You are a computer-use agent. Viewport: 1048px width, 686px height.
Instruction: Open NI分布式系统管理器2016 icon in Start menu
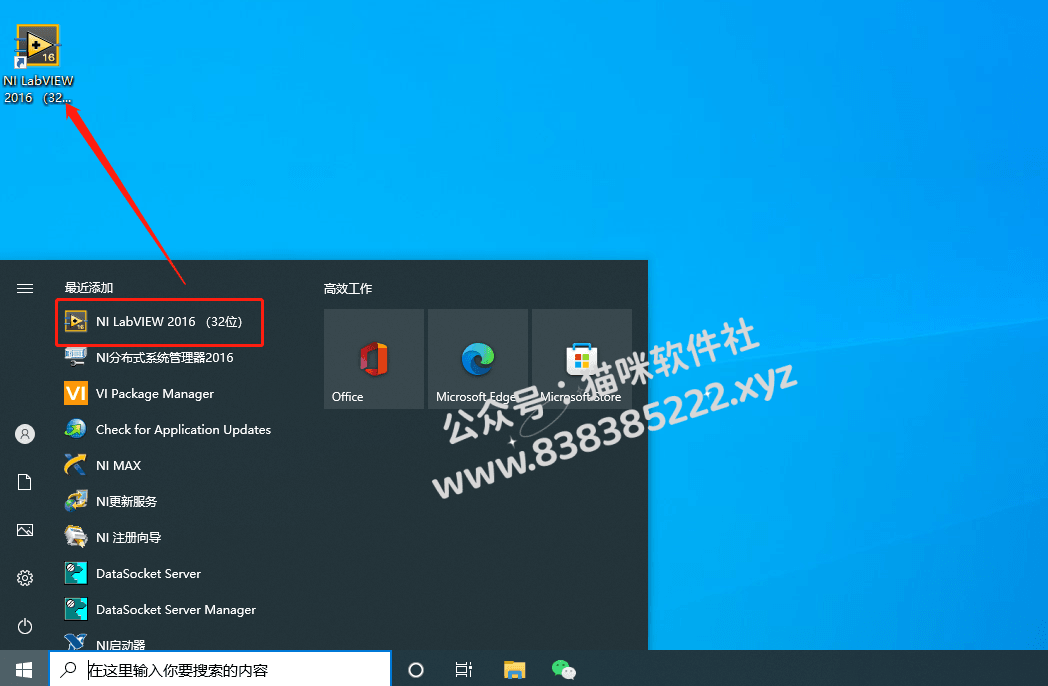[76, 357]
